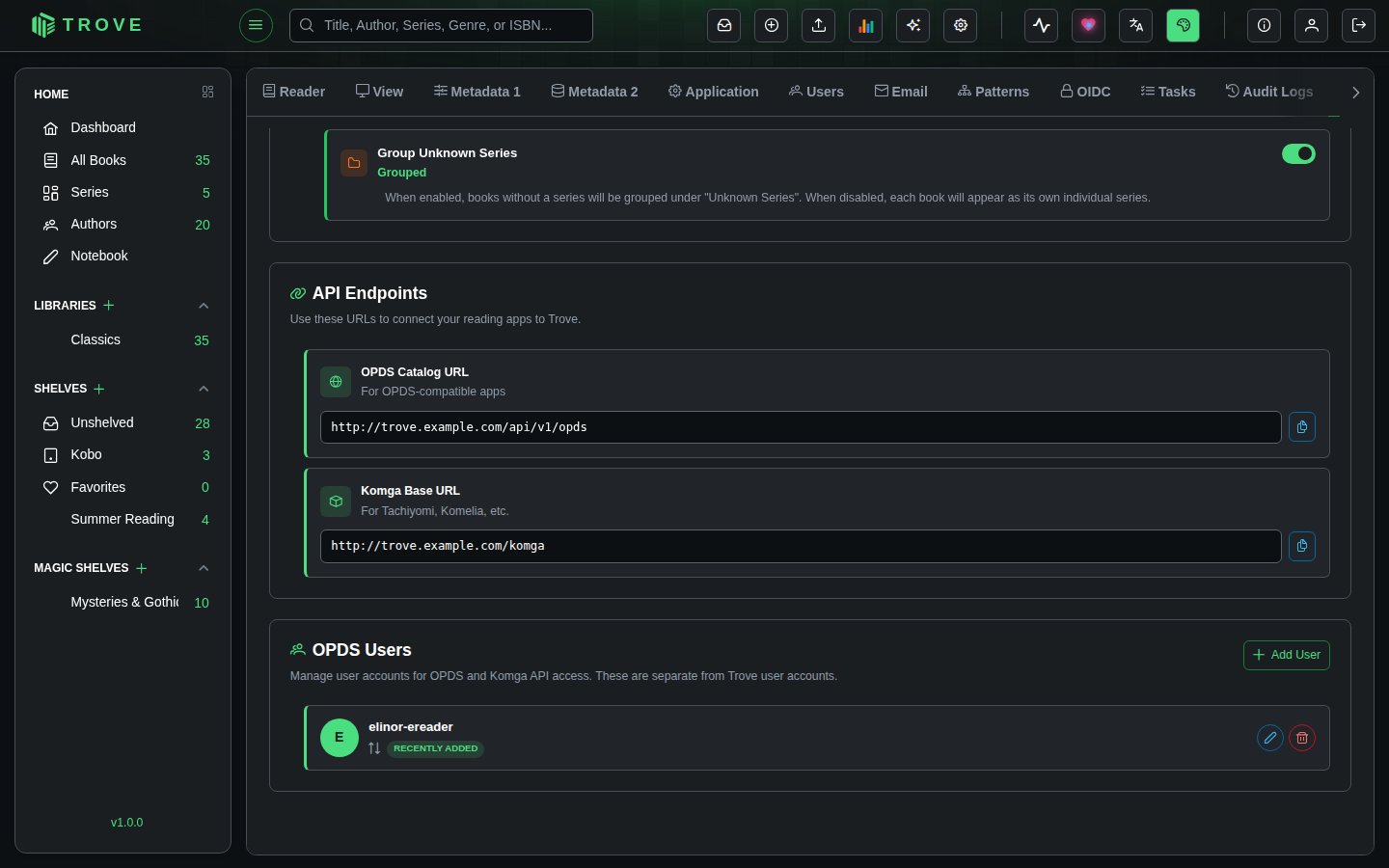This screenshot has height=868, width=1389.
Task: Click the OPDS Catalog URL text field
Action: click(801, 427)
